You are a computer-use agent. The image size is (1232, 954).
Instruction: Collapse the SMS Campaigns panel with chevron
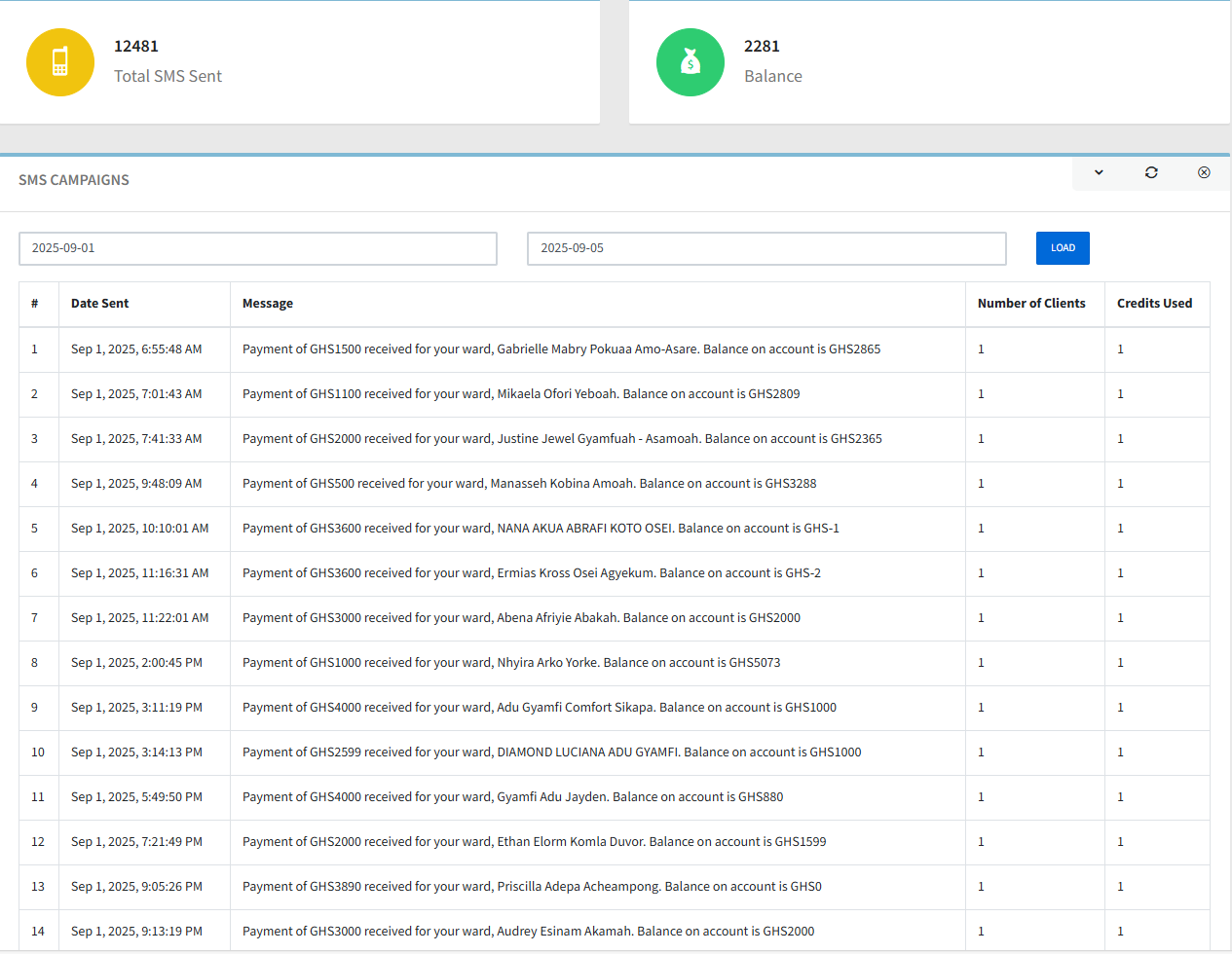click(1099, 172)
